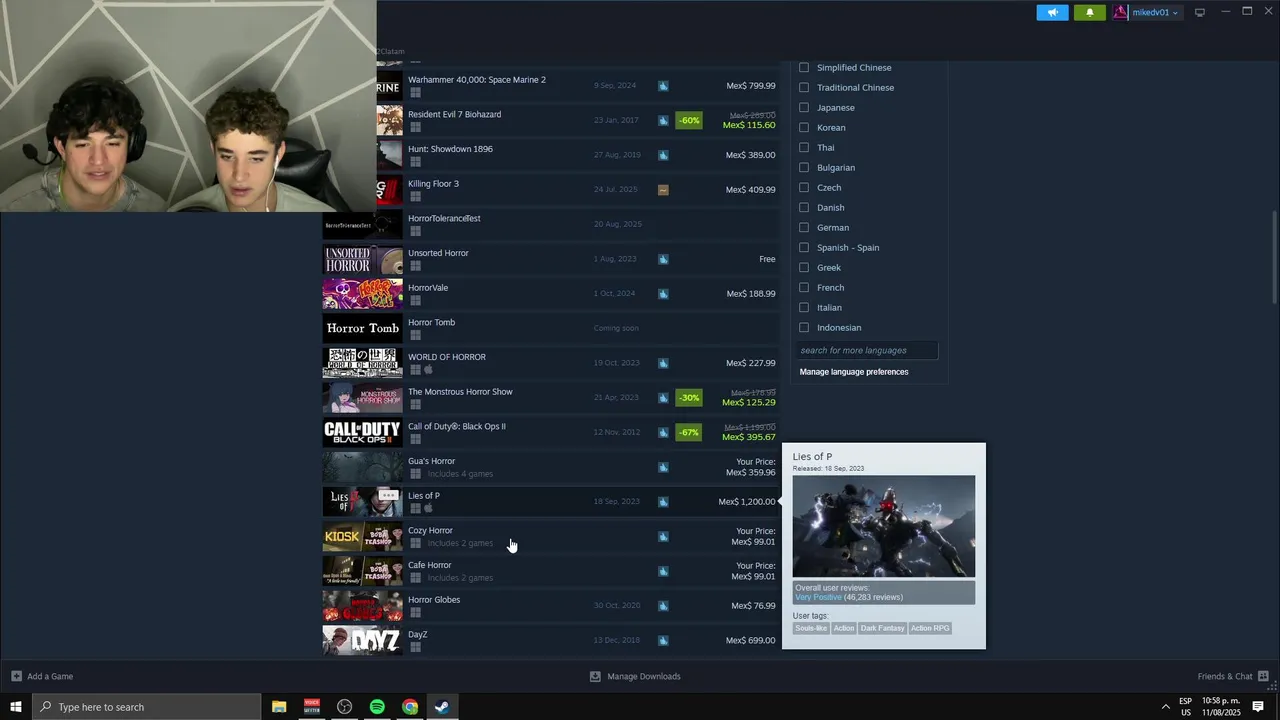The height and width of the screenshot is (720, 1280).
Task: Enable the Italian language filter
Action: point(804,307)
